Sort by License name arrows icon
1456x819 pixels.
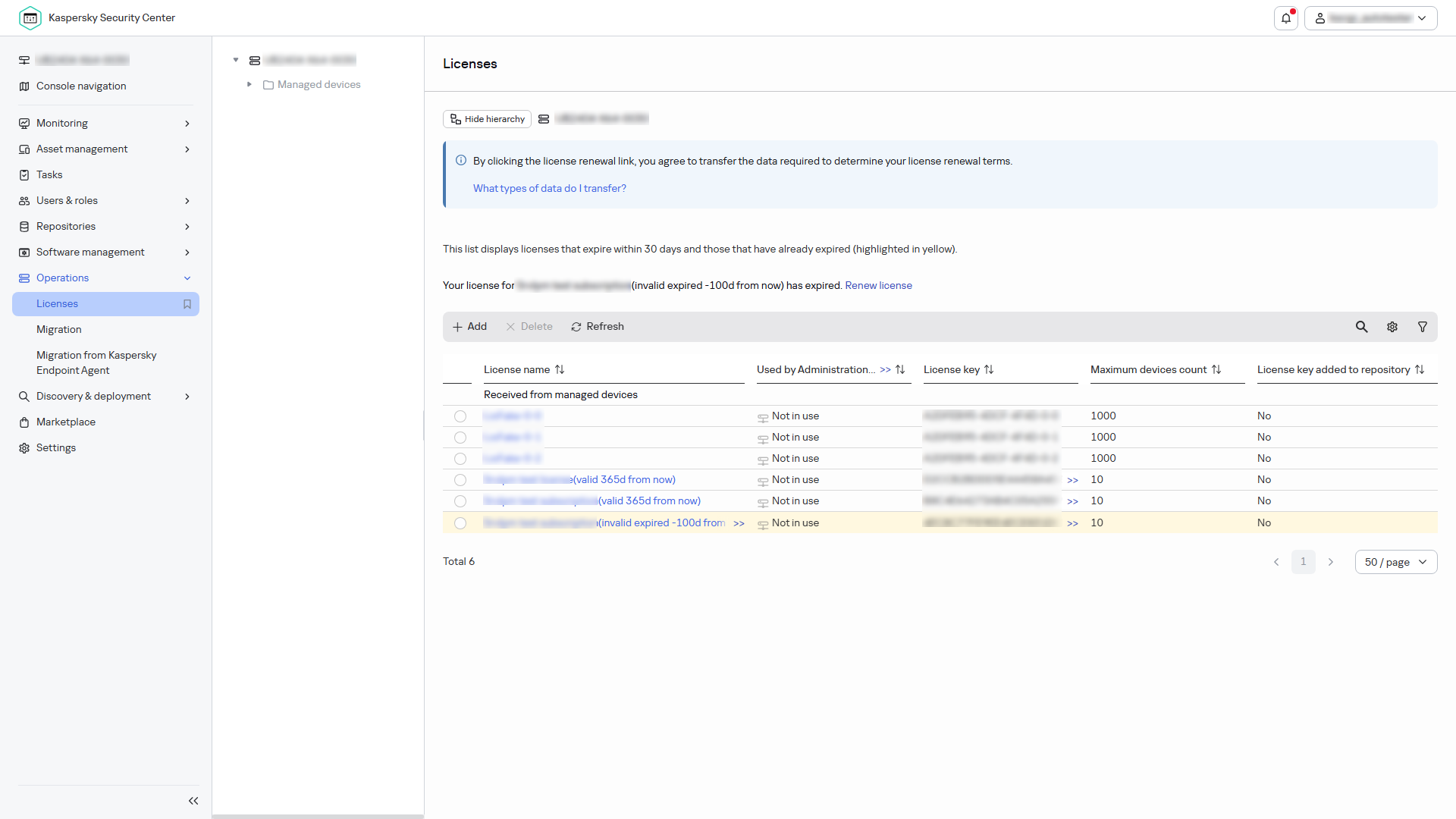[x=560, y=369]
